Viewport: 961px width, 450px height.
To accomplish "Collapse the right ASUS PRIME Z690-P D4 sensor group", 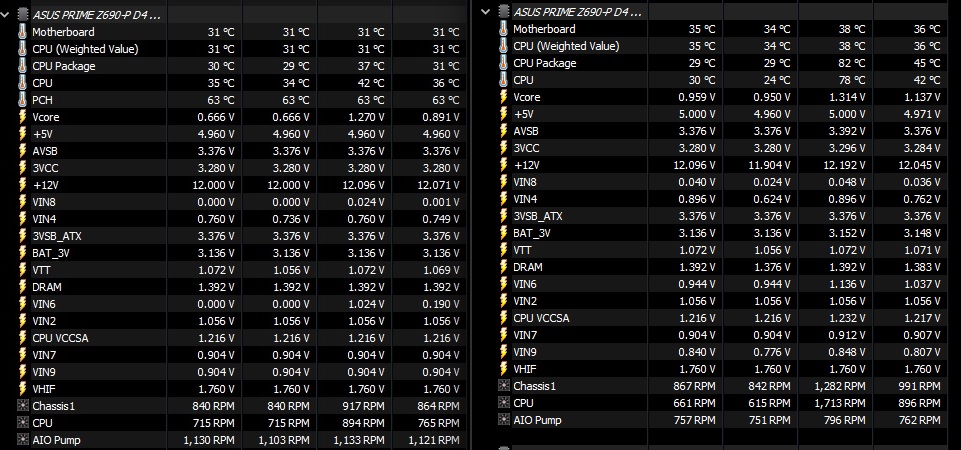I will [x=487, y=11].
